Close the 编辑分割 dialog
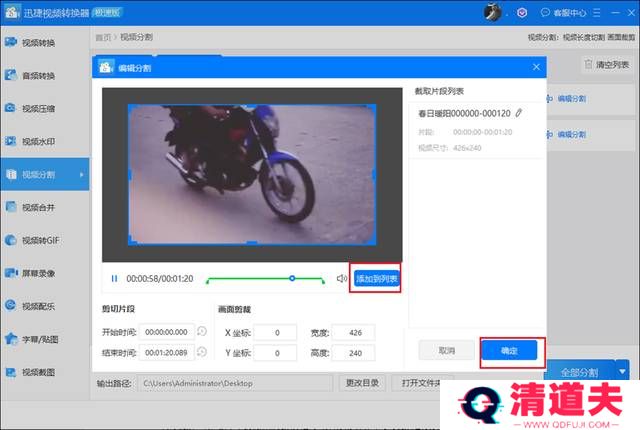 pyautogui.click(x=536, y=67)
